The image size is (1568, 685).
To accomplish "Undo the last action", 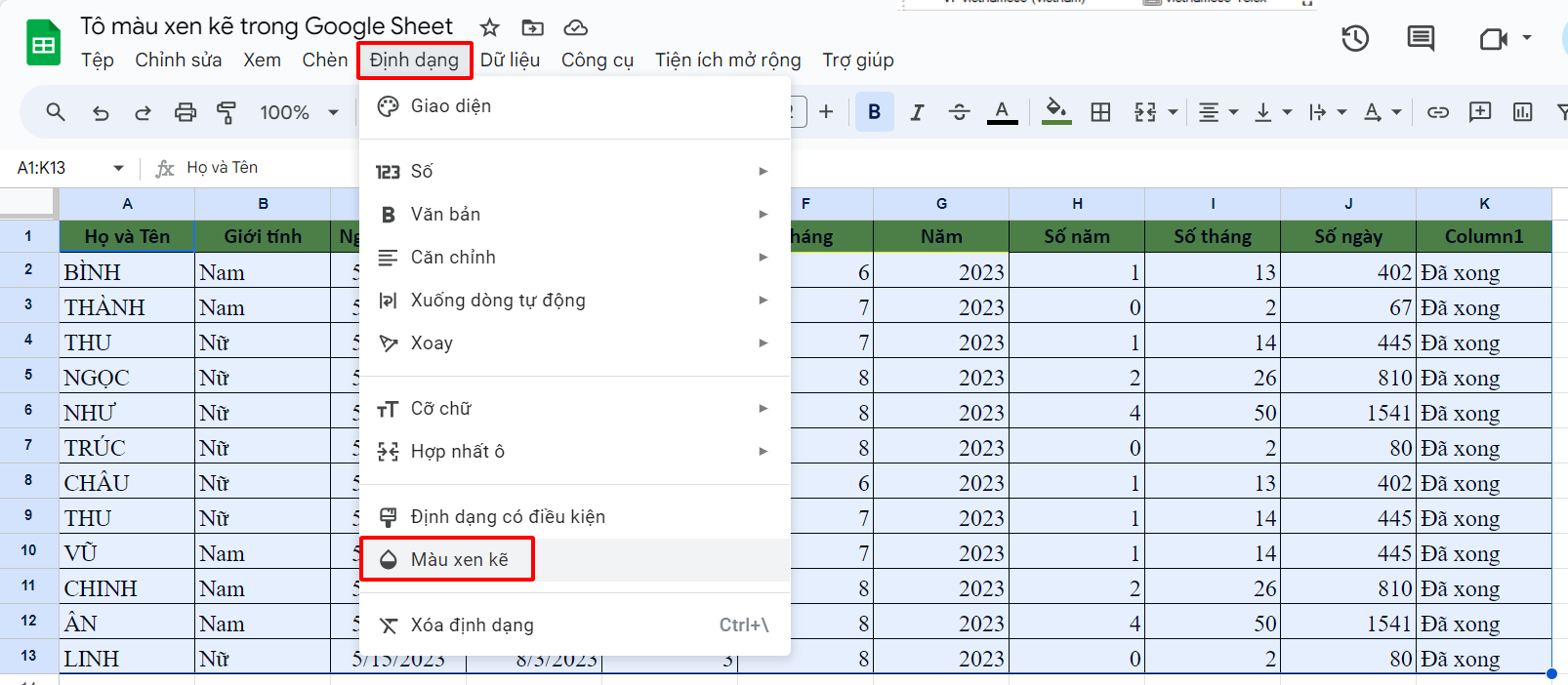I will [x=101, y=112].
